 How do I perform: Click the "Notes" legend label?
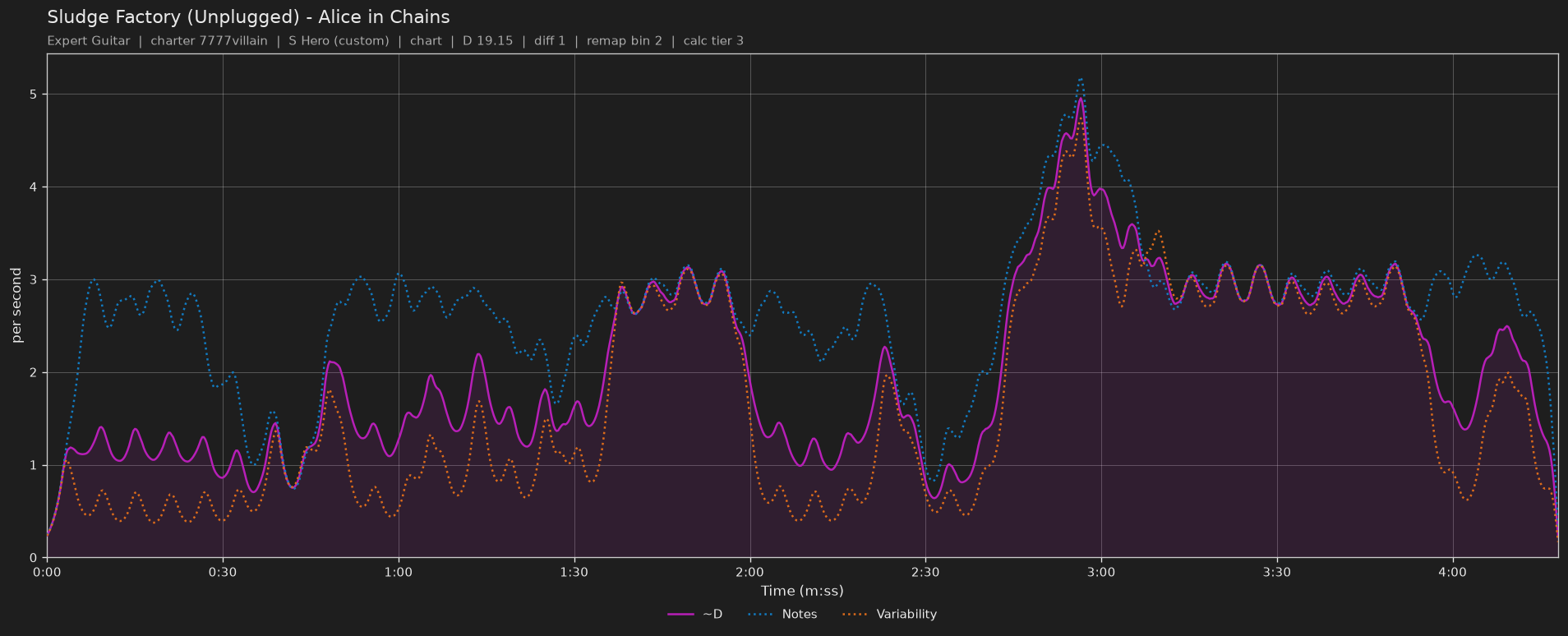800,615
